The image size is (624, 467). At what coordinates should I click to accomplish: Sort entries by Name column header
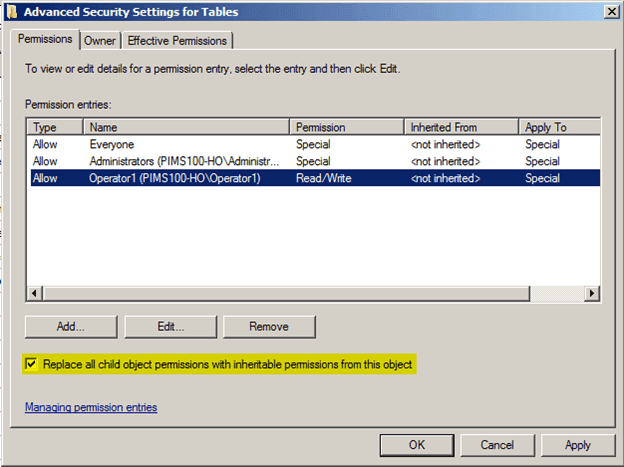(186, 127)
